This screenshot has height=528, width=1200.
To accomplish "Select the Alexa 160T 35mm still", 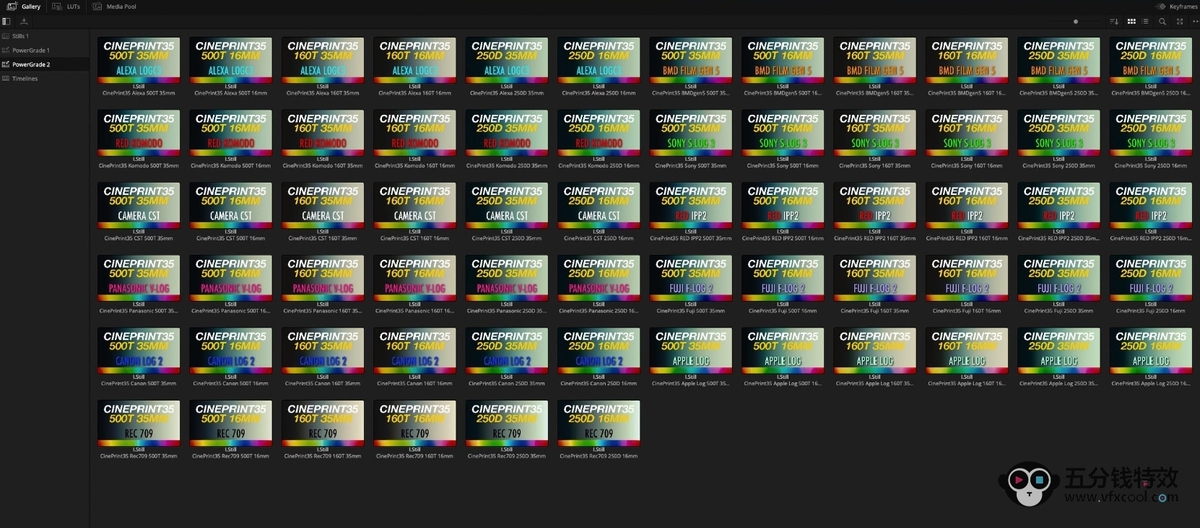I will pyautogui.click(x=322, y=61).
